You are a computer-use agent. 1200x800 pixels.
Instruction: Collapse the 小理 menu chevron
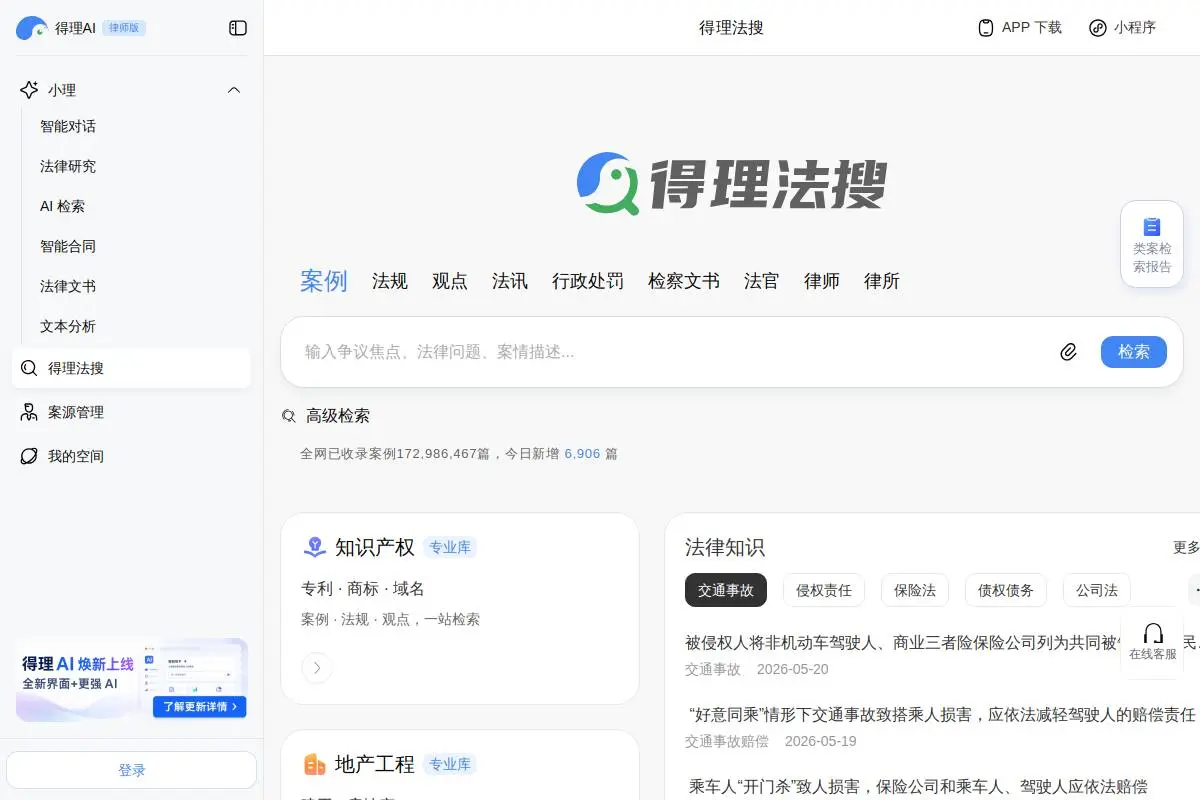(234, 90)
